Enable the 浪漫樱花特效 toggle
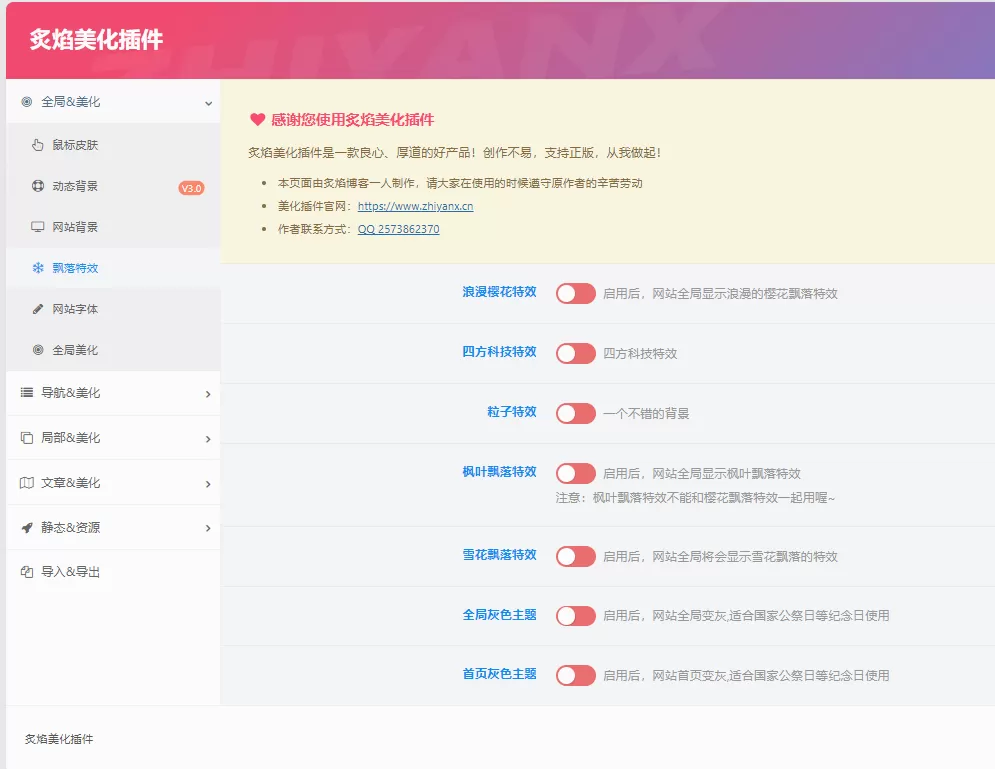The width and height of the screenshot is (995, 769). 575,293
